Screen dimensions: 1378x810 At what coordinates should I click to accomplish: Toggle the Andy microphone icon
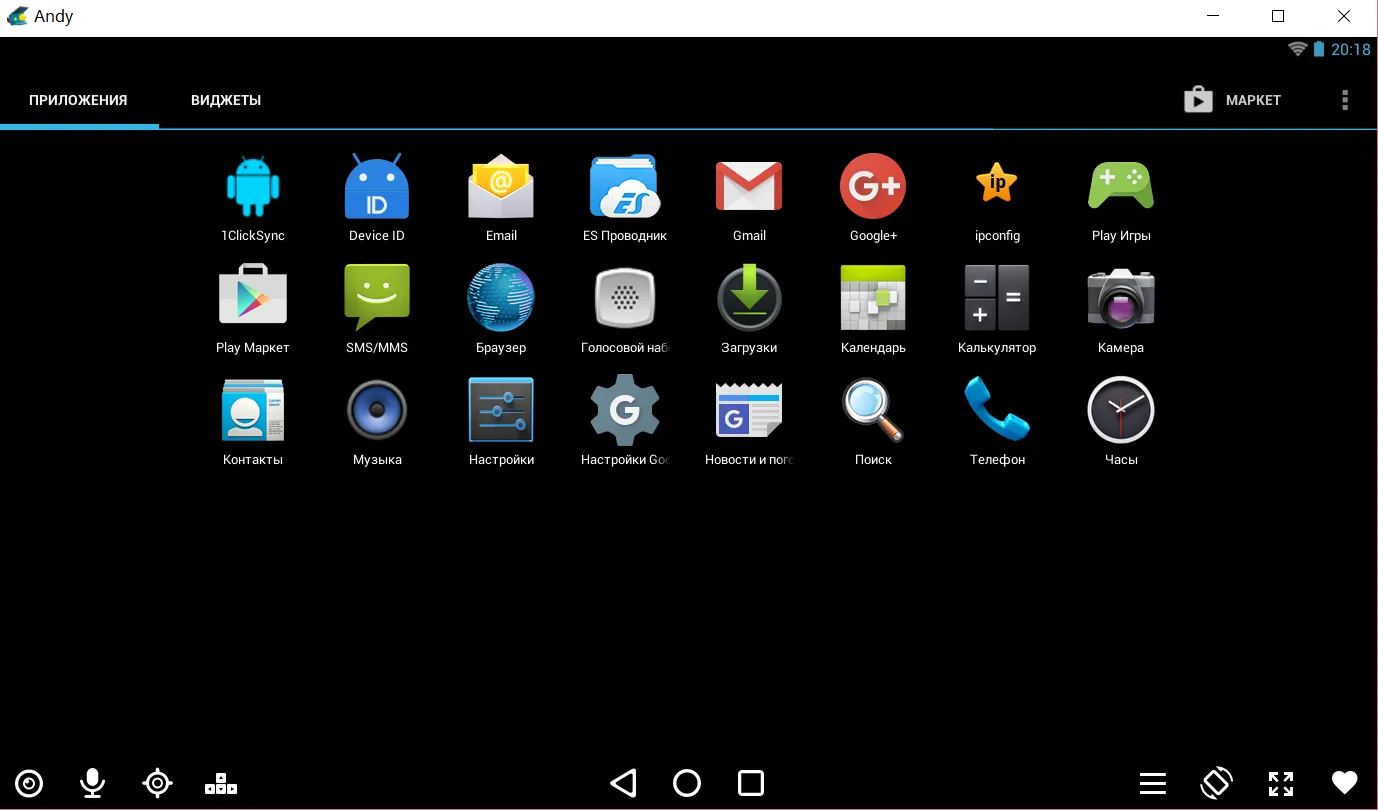pos(93,783)
